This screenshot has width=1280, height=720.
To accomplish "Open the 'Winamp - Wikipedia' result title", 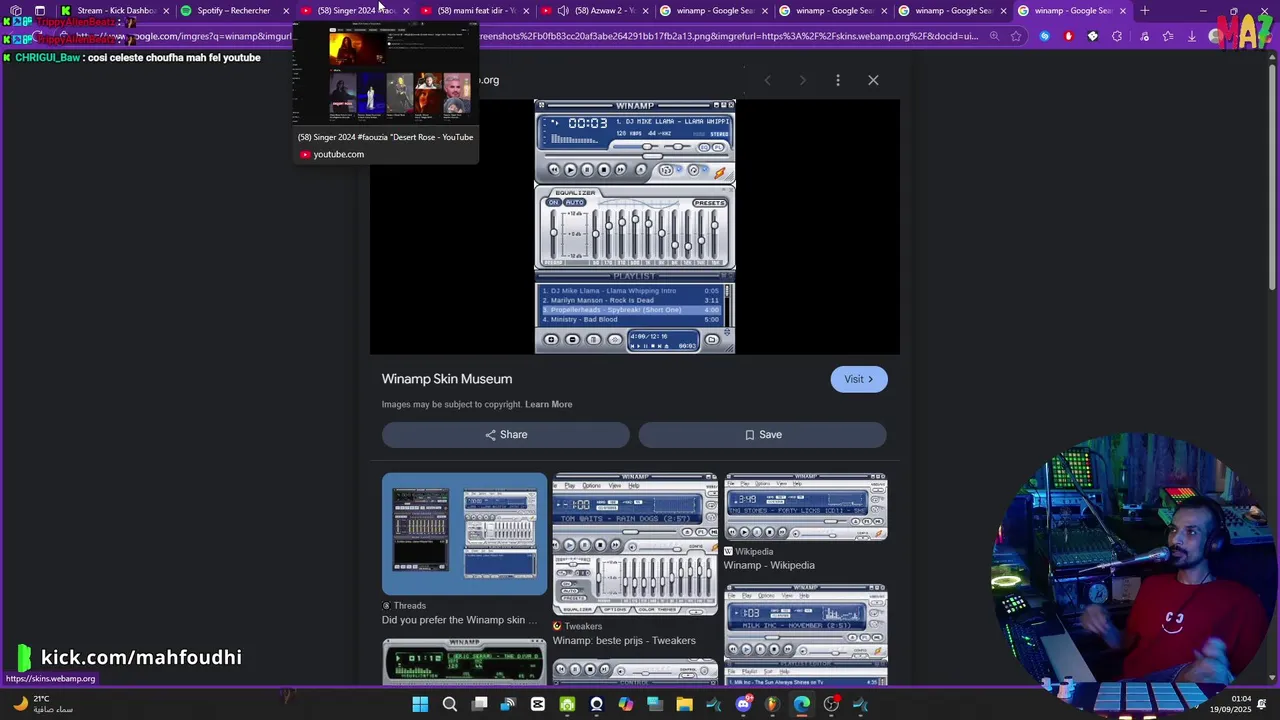I will point(769,565).
